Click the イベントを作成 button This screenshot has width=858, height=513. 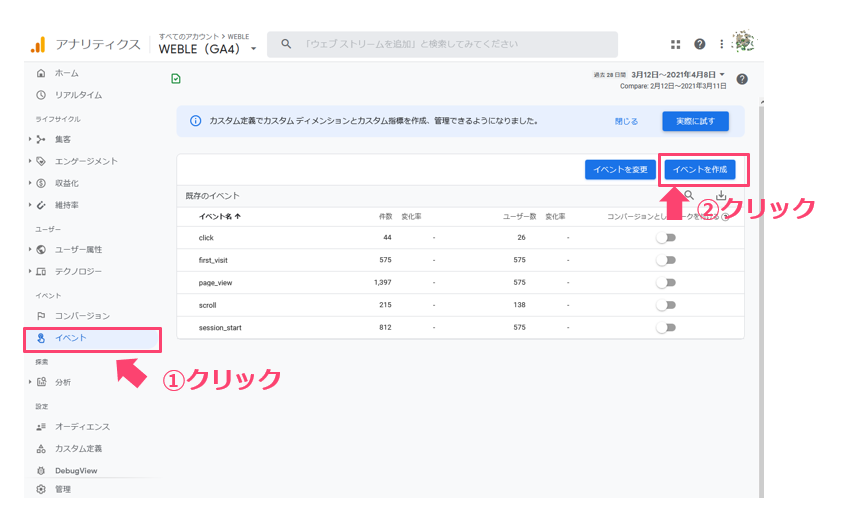click(x=700, y=170)
